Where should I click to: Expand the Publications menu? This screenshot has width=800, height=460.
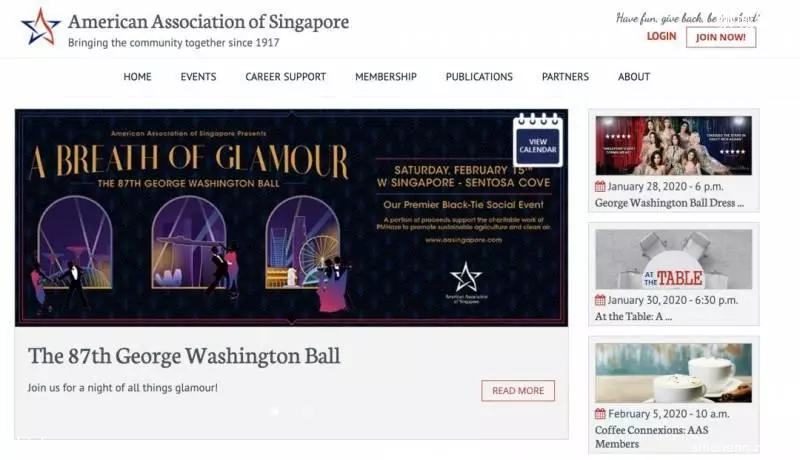pos(479,76)
